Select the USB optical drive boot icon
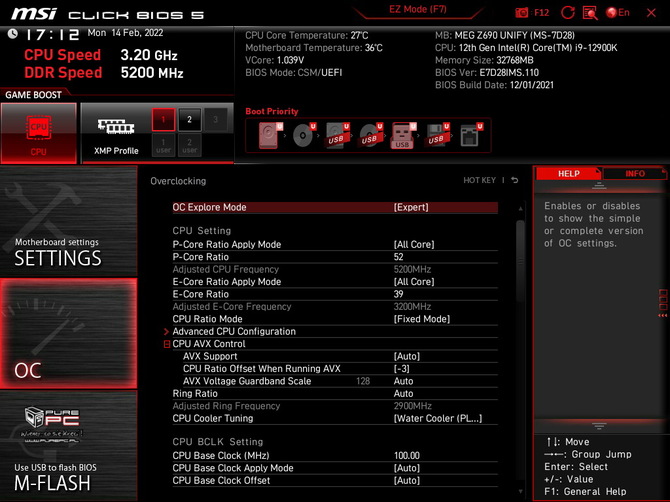Screen dimensions: 670x502 coord(370,135)
